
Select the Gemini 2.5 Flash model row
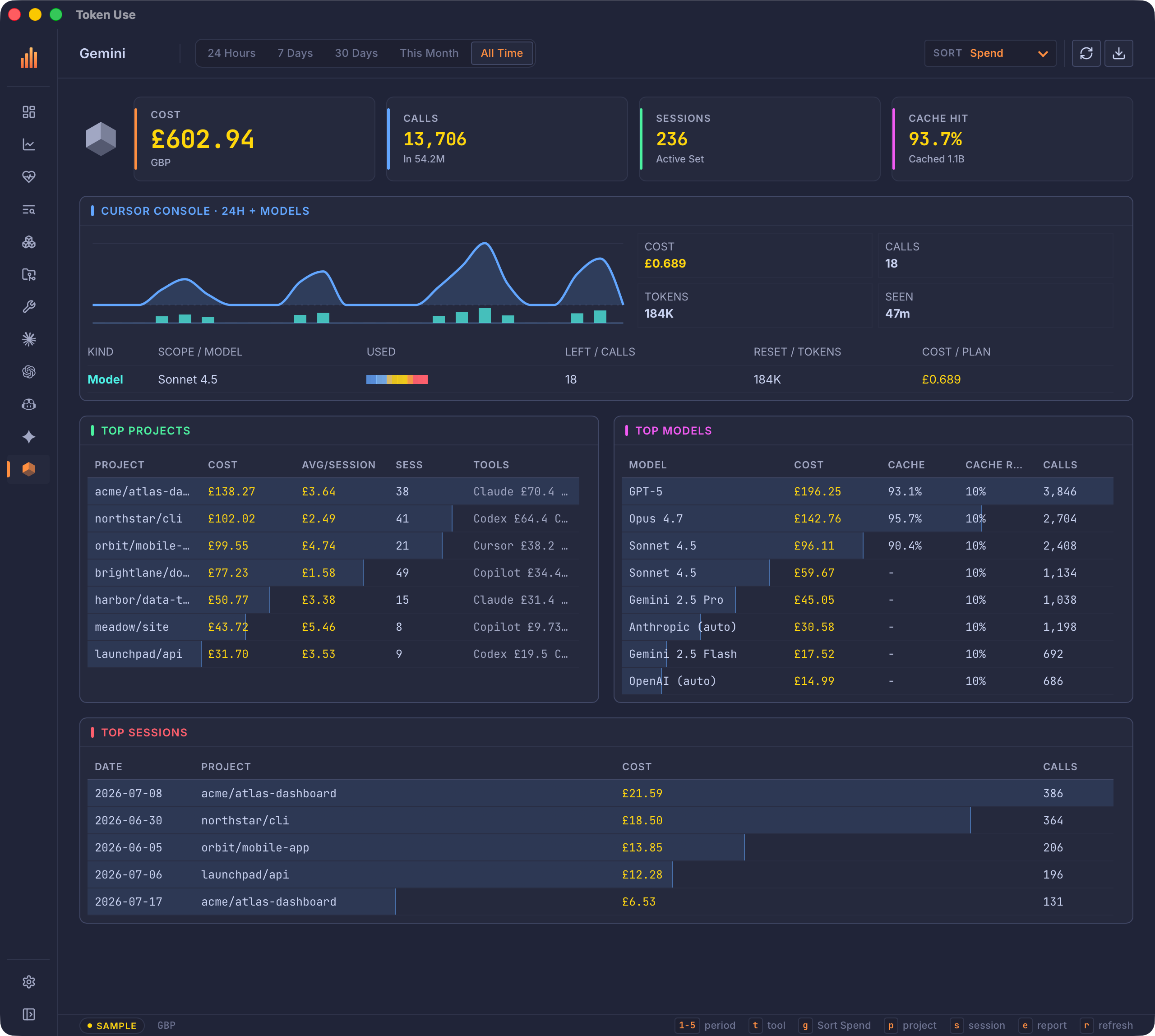(867, 653)
